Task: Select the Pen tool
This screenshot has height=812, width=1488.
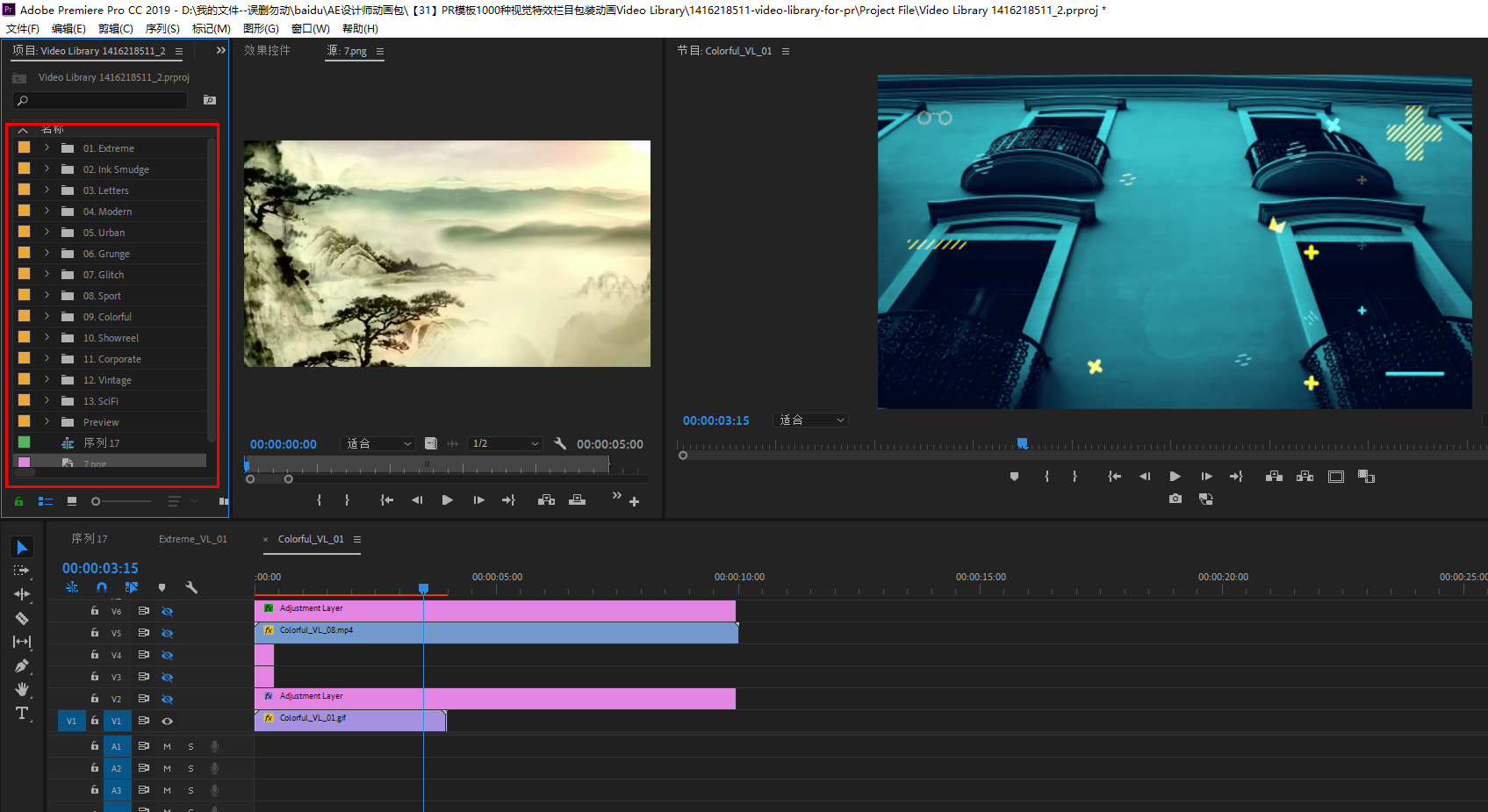Action: click(22, 665)
